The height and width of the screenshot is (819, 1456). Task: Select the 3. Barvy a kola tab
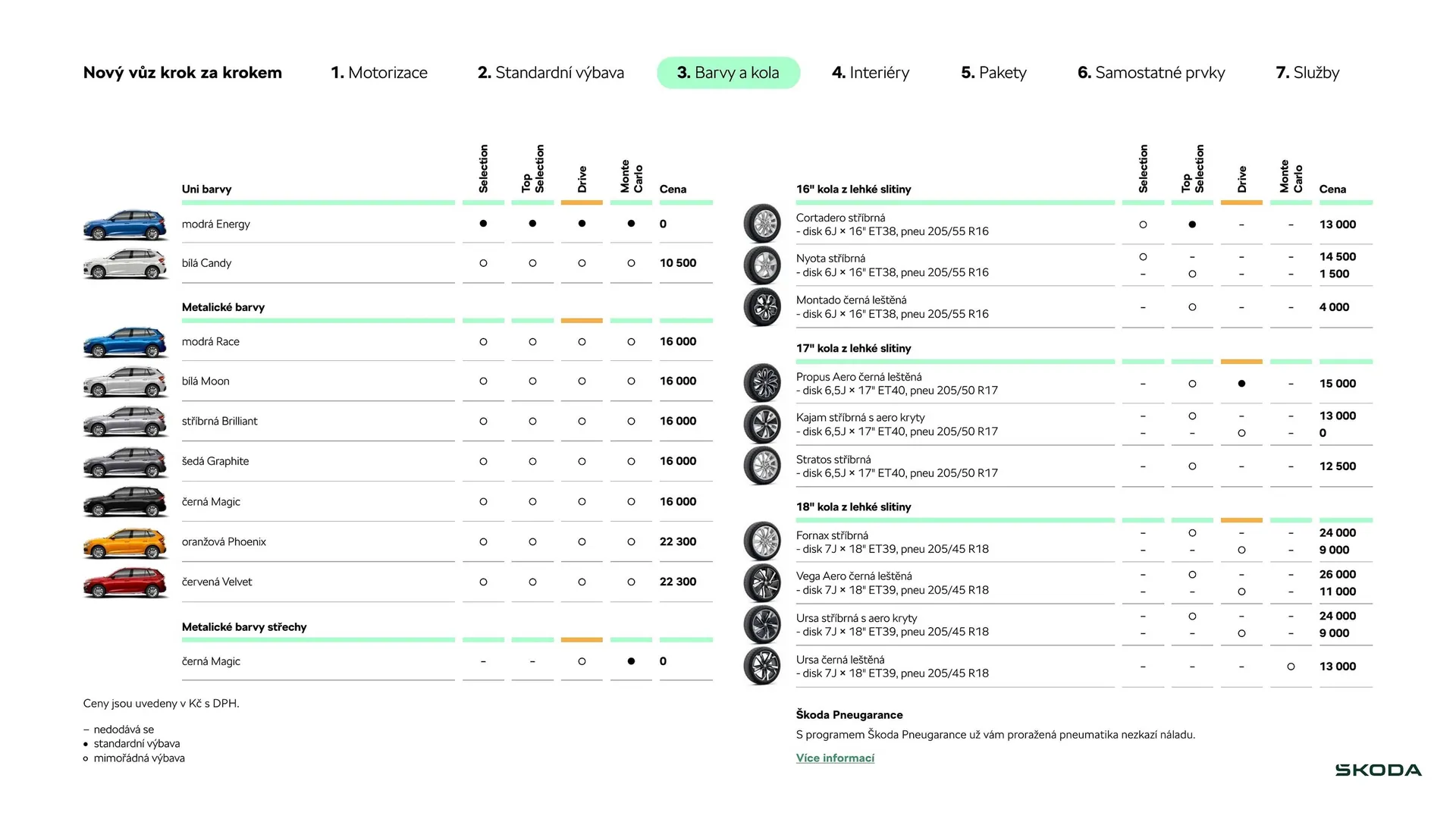[x=728, y=73]
